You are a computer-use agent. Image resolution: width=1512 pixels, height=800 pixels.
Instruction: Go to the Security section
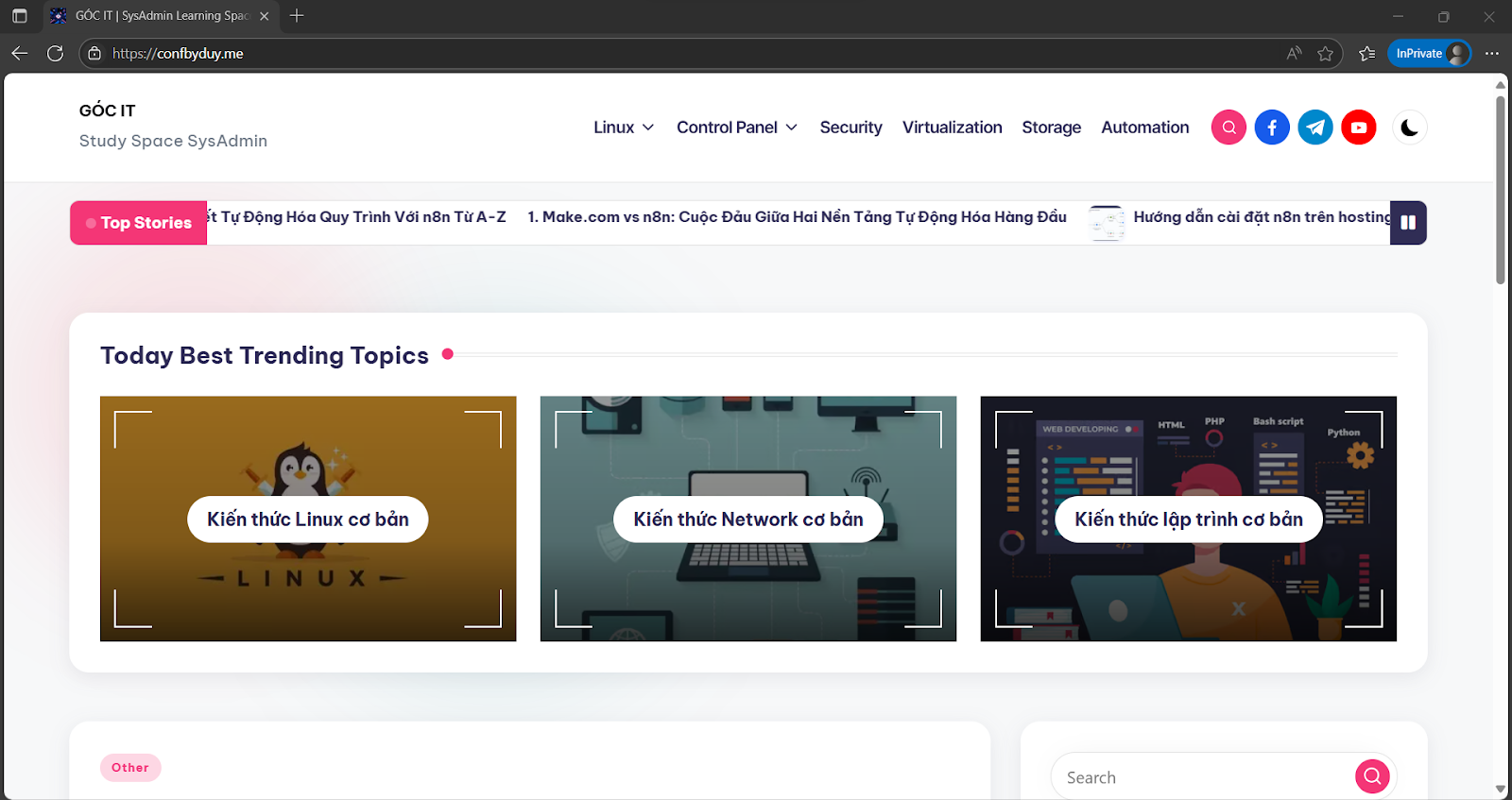850,128
